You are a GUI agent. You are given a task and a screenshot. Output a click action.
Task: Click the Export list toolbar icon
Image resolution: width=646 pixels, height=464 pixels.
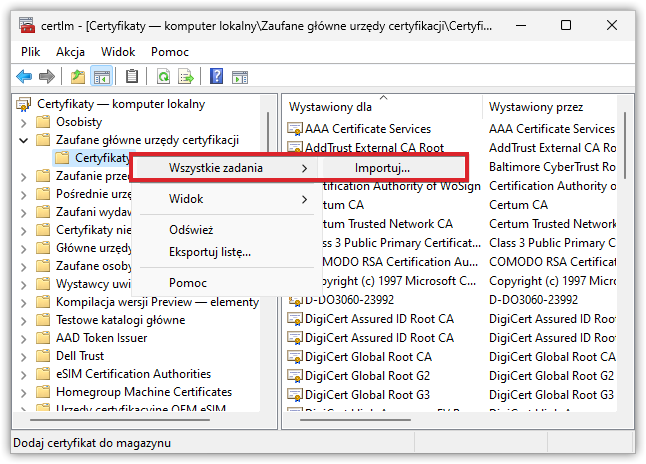(186, 77)
